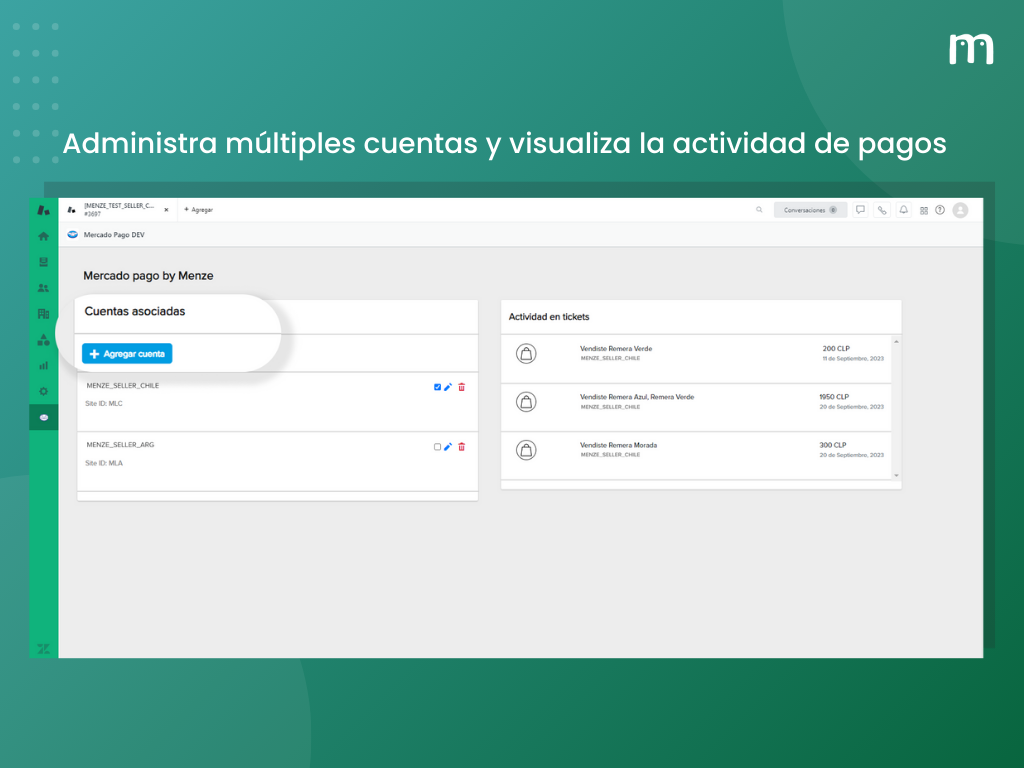
Task: Select the Mercado Pago app sidebar icon
Action: point(43,417)
